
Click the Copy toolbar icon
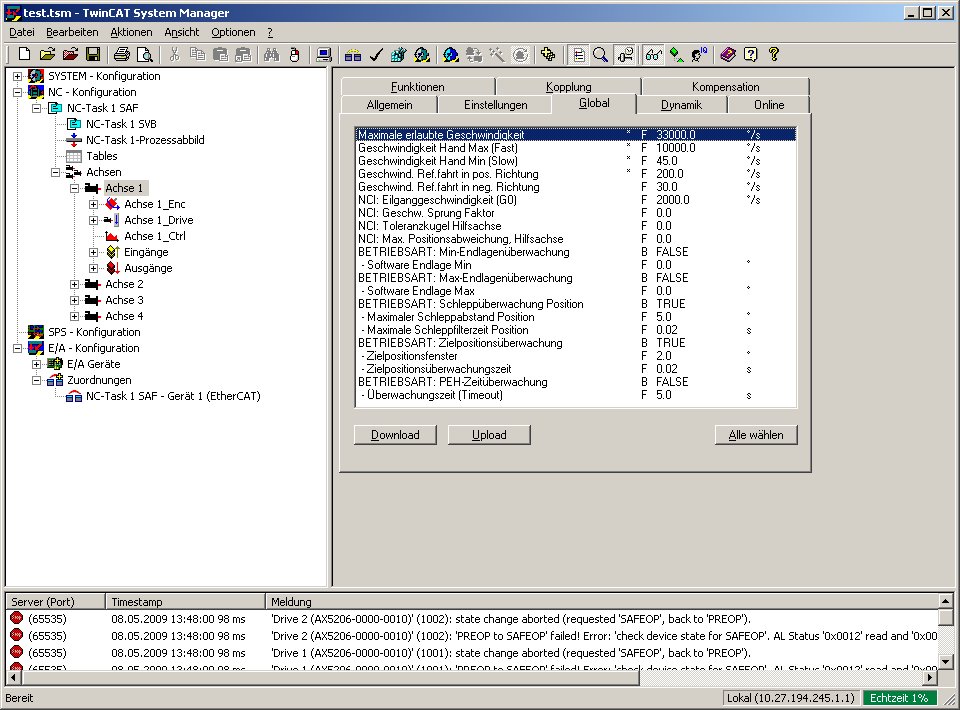click(x=197, y=54)
